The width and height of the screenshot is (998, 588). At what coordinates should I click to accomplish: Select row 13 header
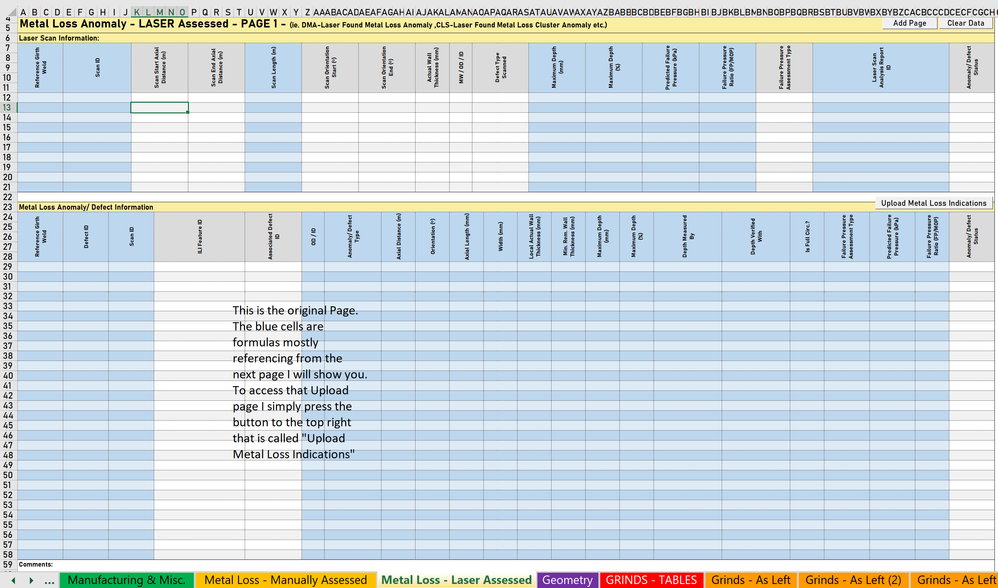7,106
